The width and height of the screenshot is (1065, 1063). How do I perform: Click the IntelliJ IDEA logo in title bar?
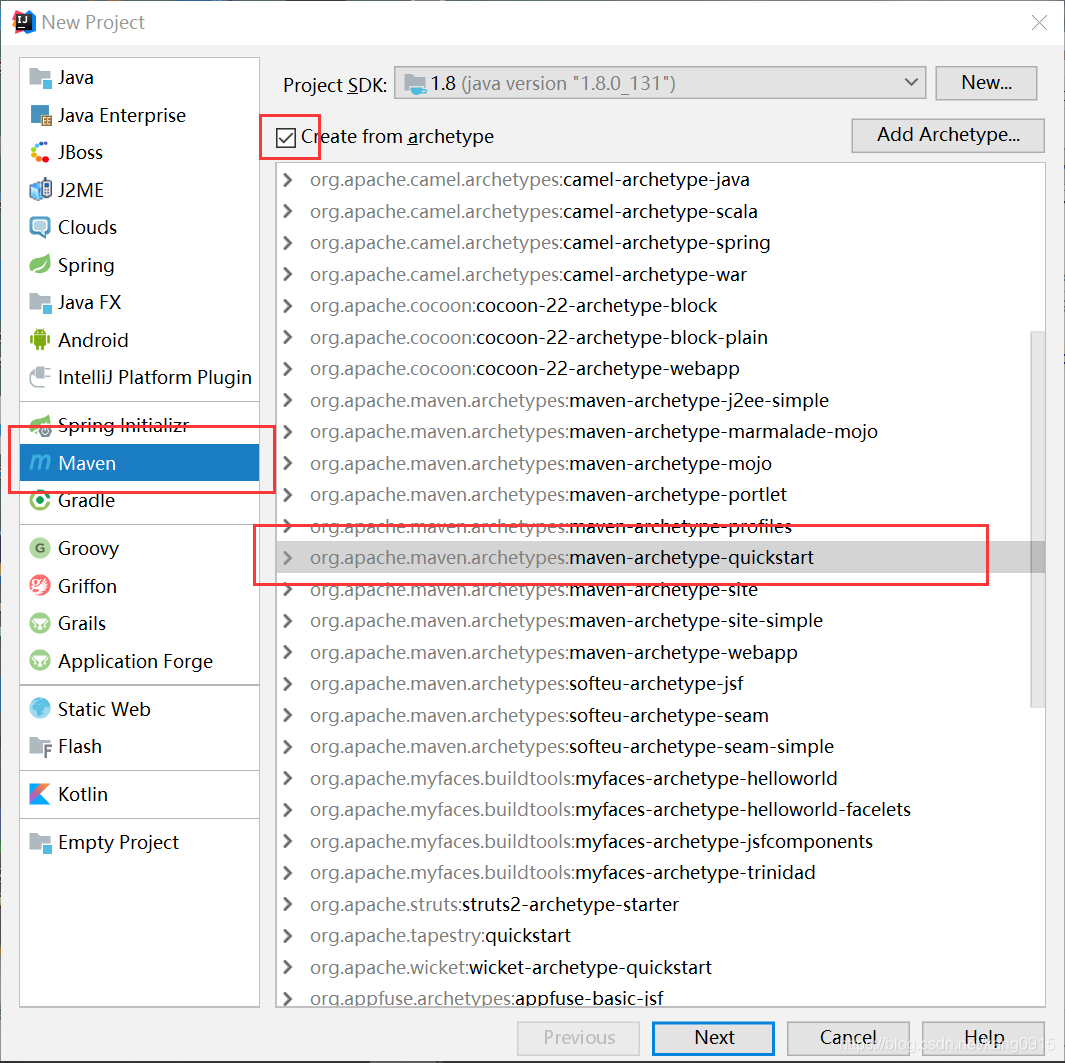[24, 22]
